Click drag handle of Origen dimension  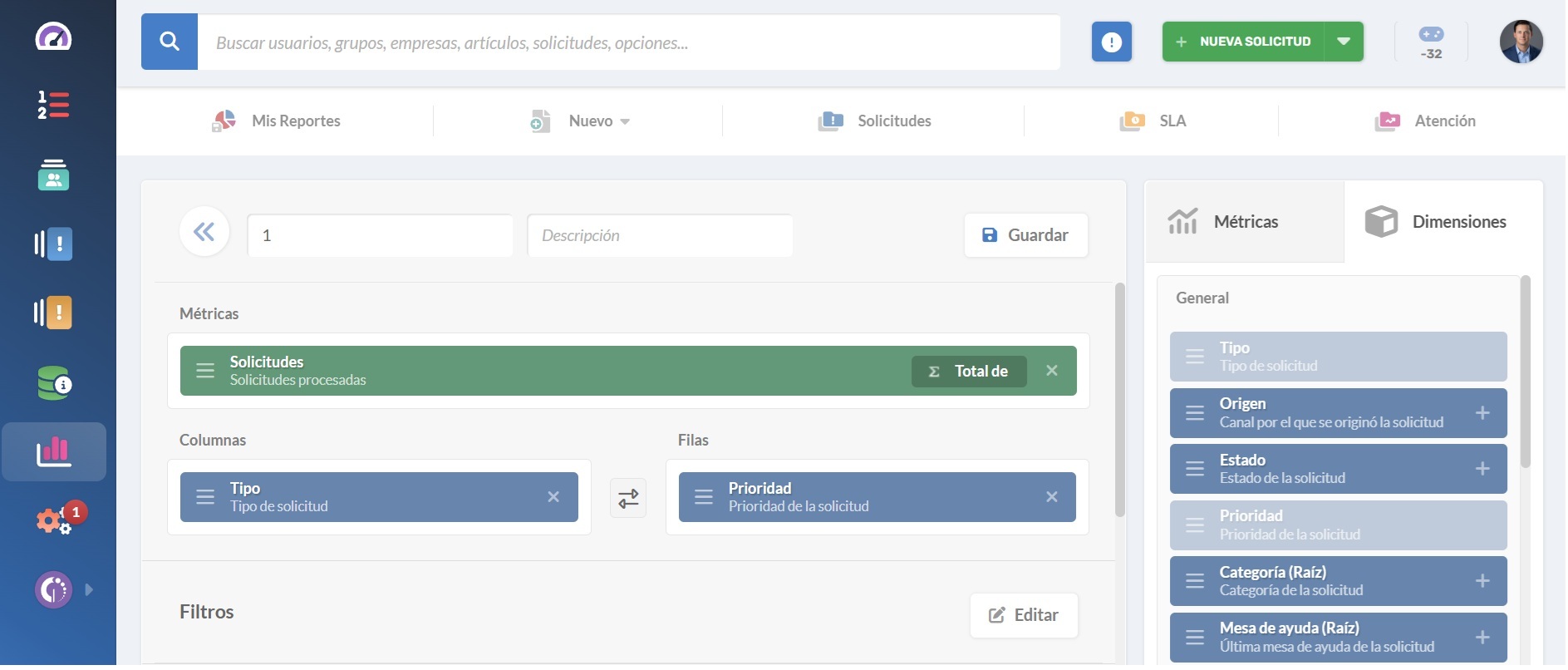coord(1195,413)
